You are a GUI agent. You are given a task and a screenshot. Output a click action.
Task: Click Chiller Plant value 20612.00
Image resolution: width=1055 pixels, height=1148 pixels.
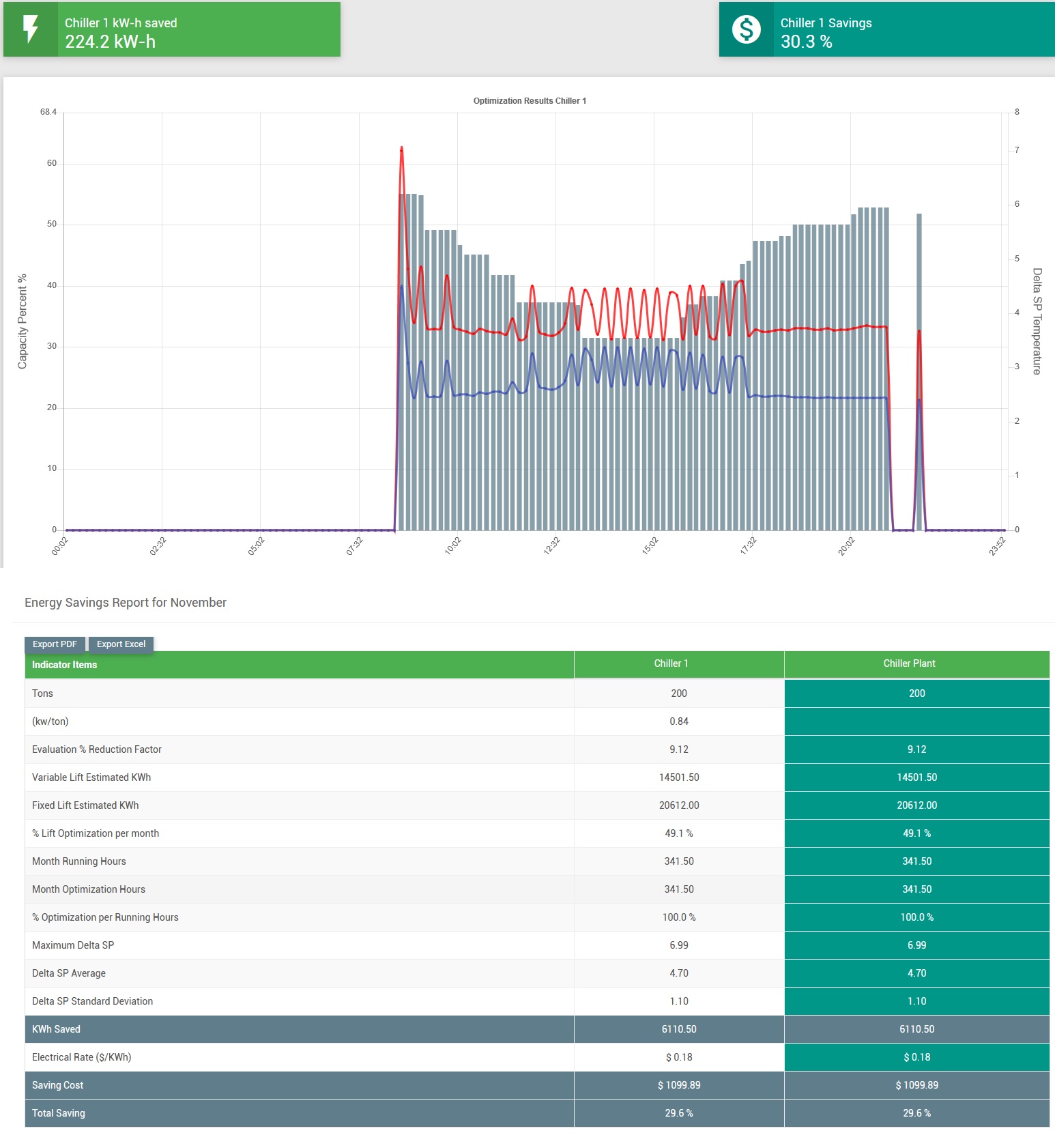(x=916, y=805)
